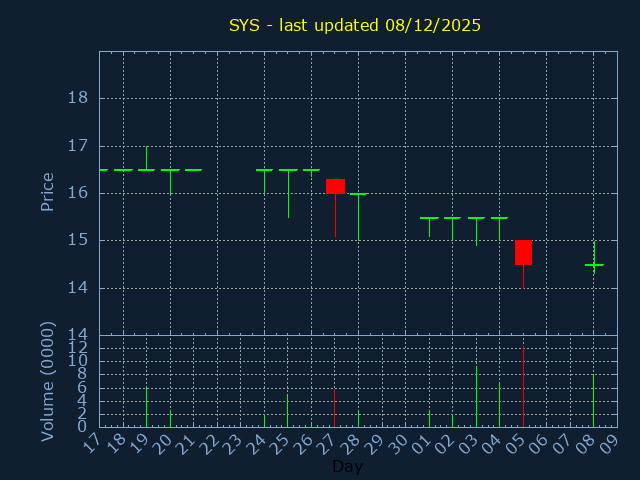Click the 12 tick on volume axis
The height and width of the screenshot is (480, 640).
(77, 347)
